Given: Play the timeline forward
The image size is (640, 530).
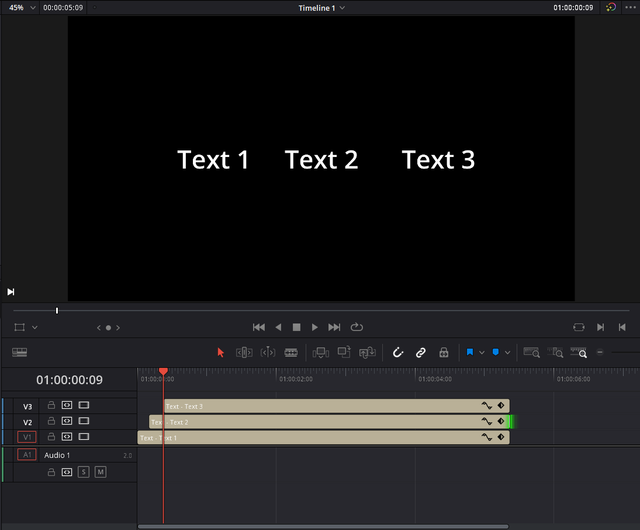Looking at the screenshot, I should [315, 327].
